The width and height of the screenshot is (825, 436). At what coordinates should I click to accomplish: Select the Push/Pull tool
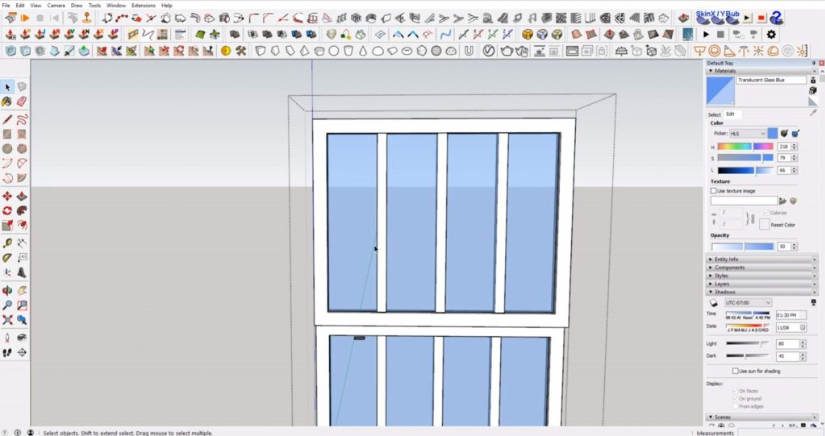[22, 196]
